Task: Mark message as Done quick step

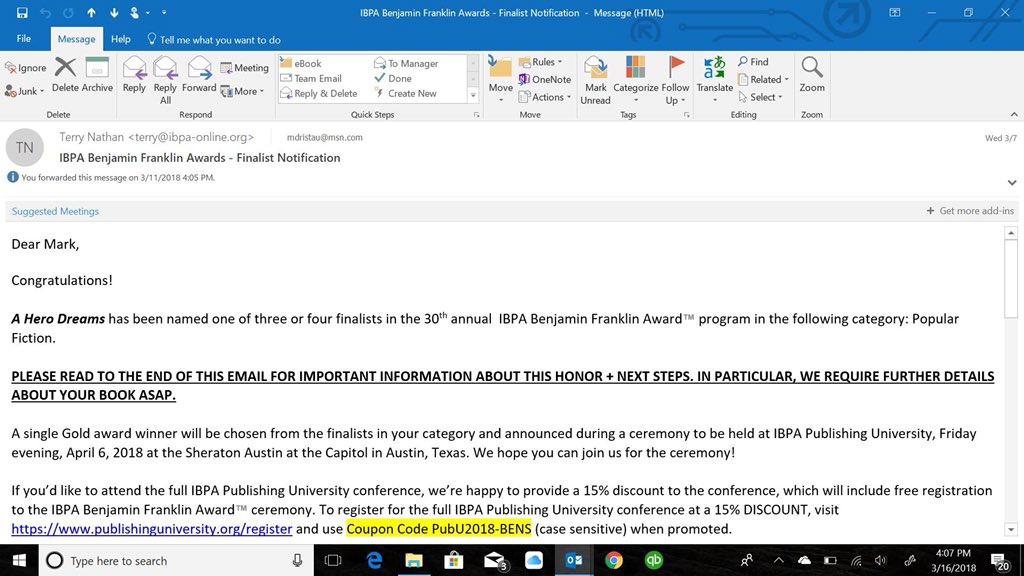Action: 393,78
